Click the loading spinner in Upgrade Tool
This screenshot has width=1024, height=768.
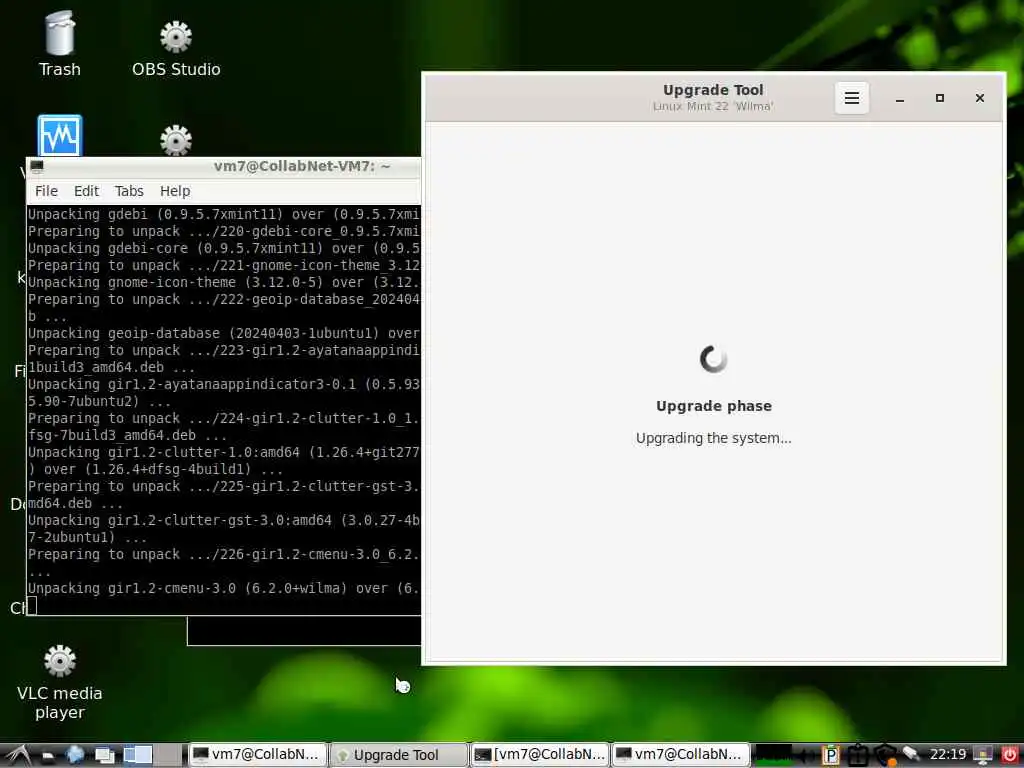coord(713,359)
